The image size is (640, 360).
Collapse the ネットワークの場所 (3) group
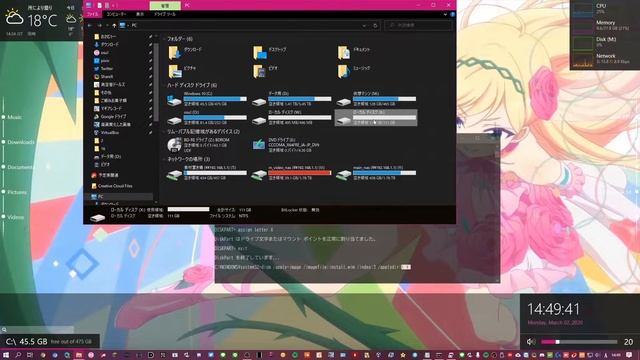164,159
